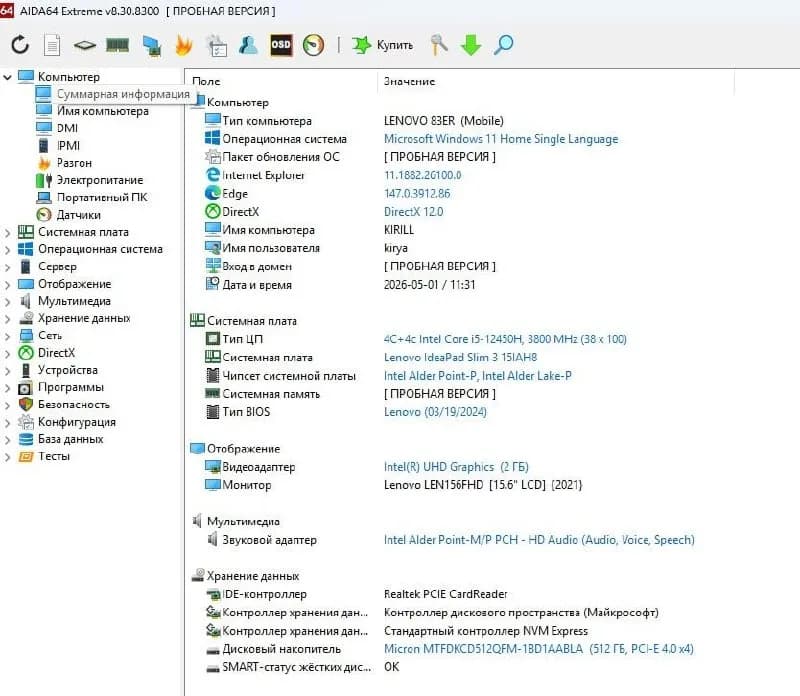
Task: Open the Internet Explorer version 11.1882.26100.0 link
Action: point(422,175)
